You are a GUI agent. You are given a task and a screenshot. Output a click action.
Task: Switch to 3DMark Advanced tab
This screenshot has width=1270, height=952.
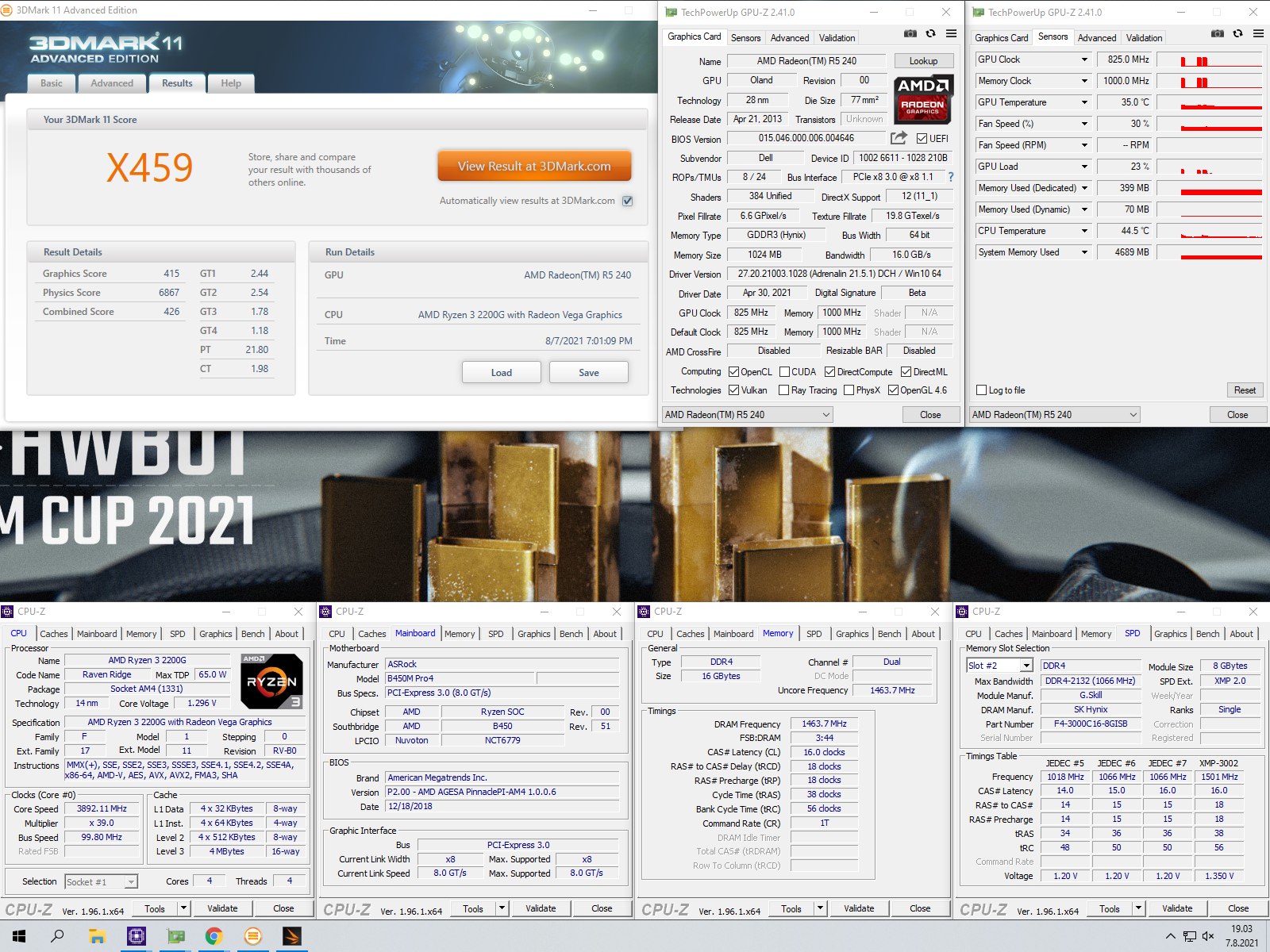tap(112, 83)
